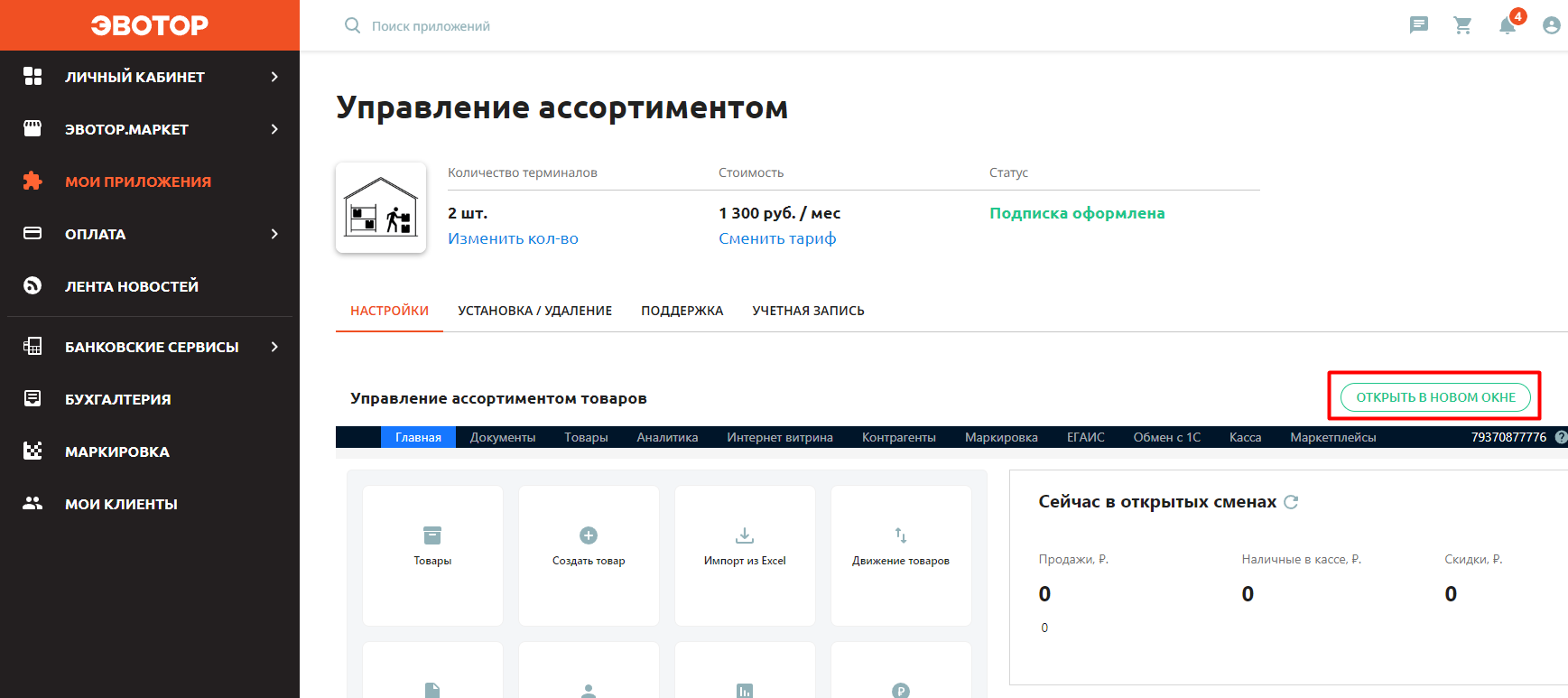Screen dimensions: 1568x698
Task: Select Интернет витрина in the navigation bar
Action: [780, 437]
